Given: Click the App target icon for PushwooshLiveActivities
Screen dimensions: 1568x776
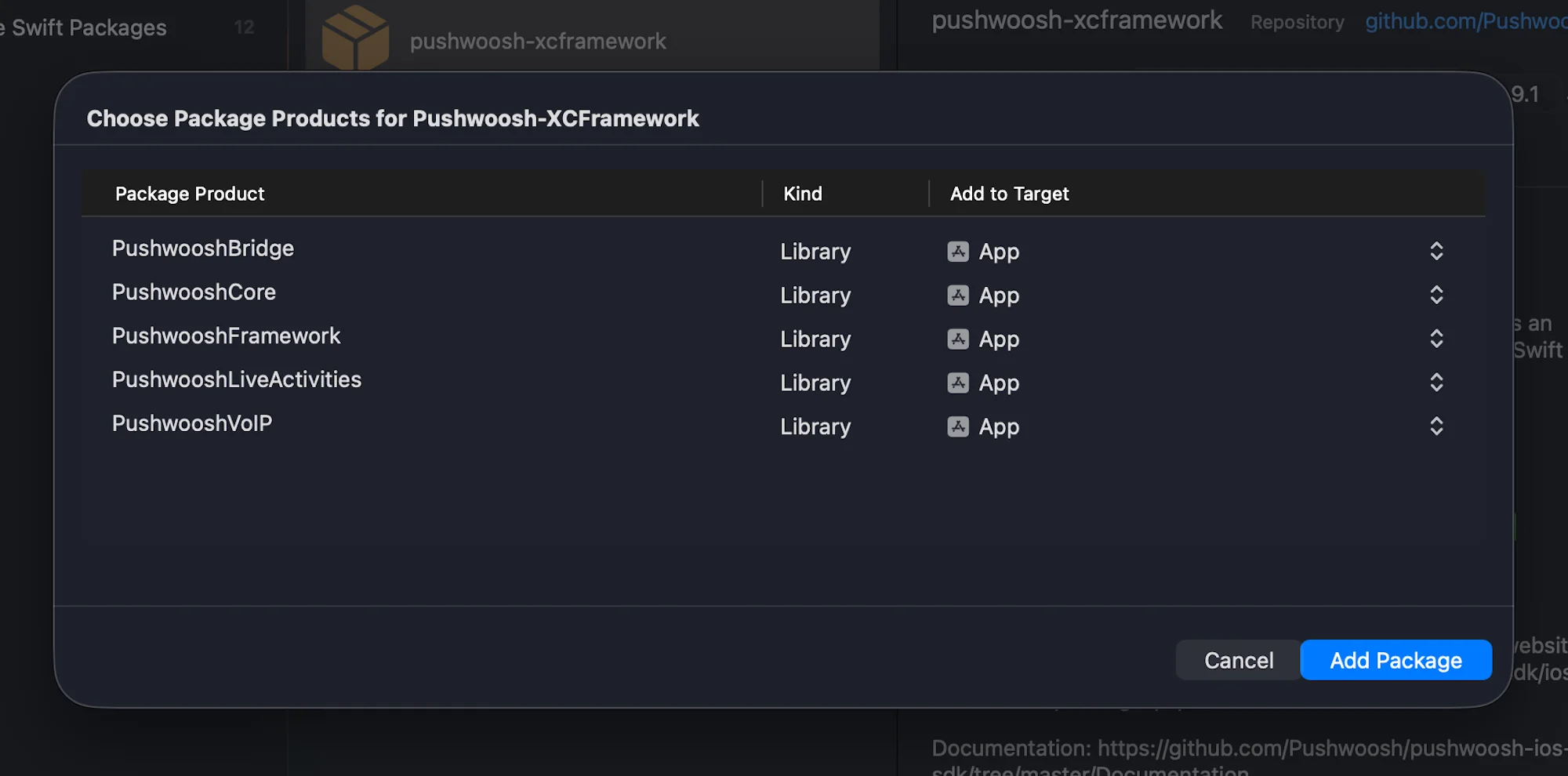Looking at the screenshot, I should [x=957, y=383].
